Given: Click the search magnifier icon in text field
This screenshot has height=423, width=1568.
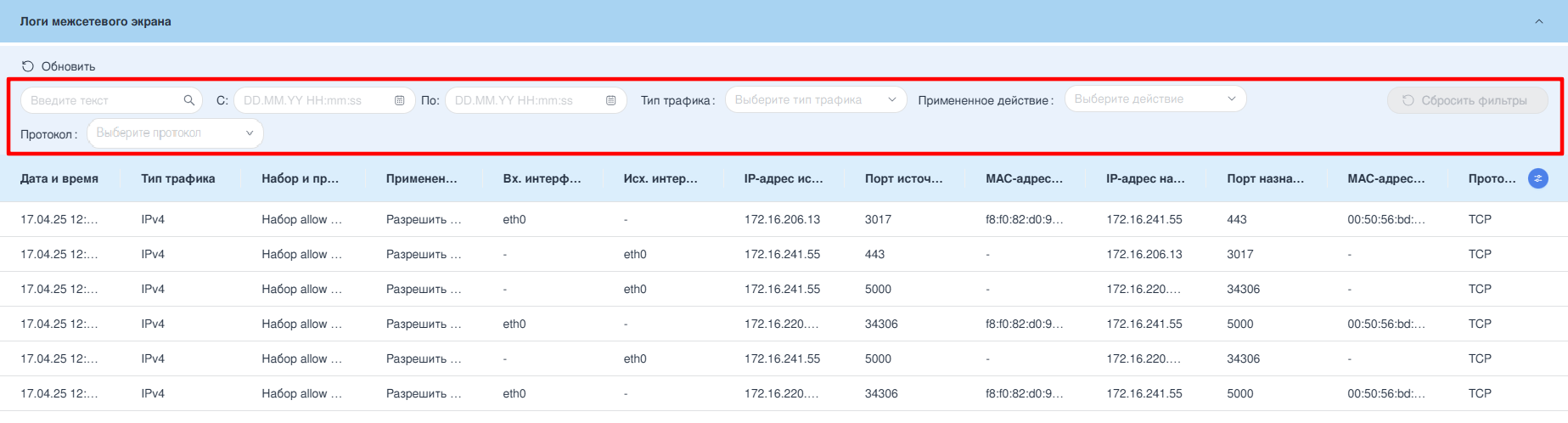Looking at the screenshot, I should click(189, 100).
